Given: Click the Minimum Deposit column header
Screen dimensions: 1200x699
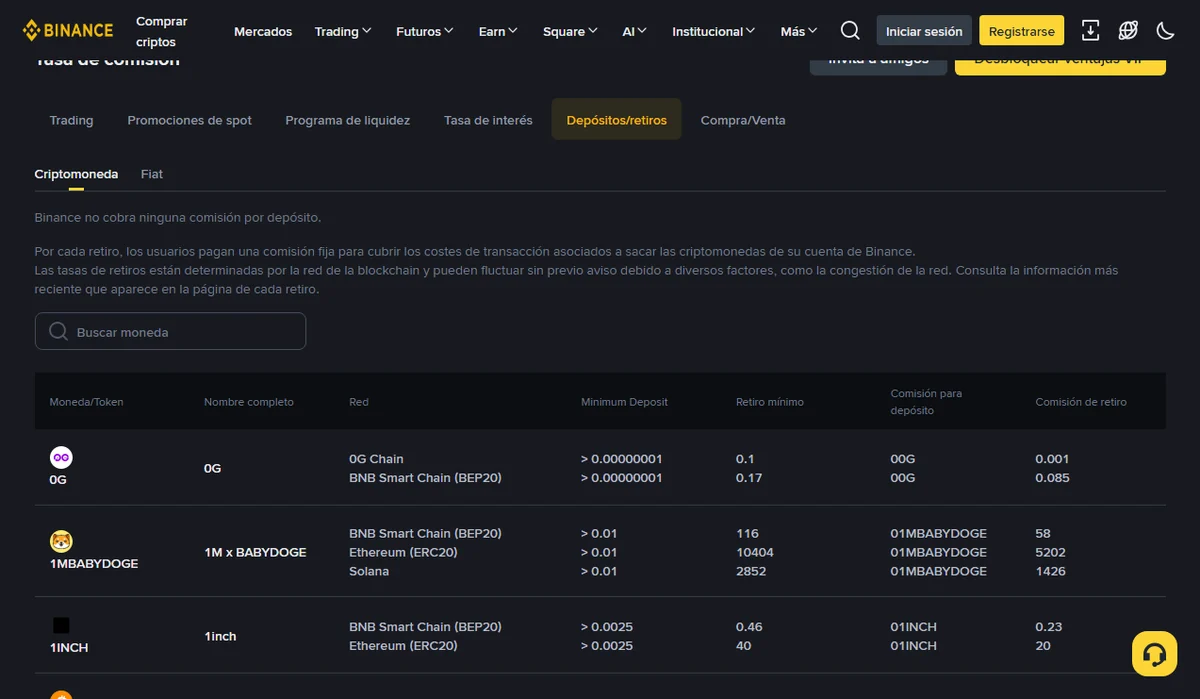Looking at the screenshot, I should (x=624, y=402).
